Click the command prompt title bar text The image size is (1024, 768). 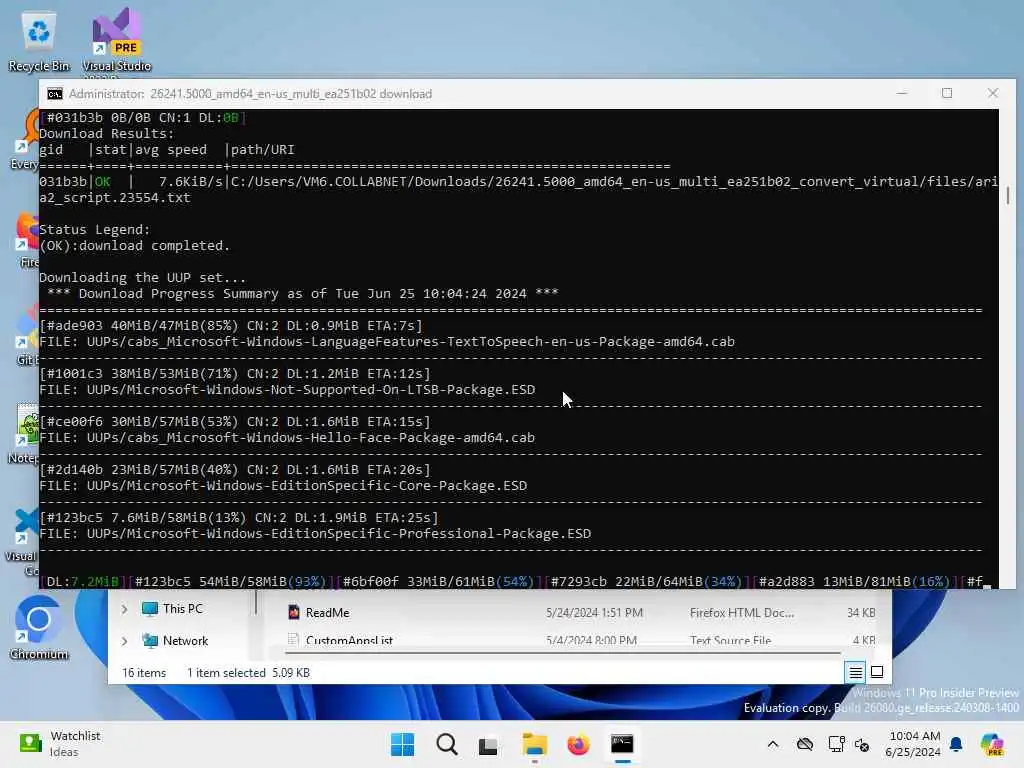pos(250,94)
